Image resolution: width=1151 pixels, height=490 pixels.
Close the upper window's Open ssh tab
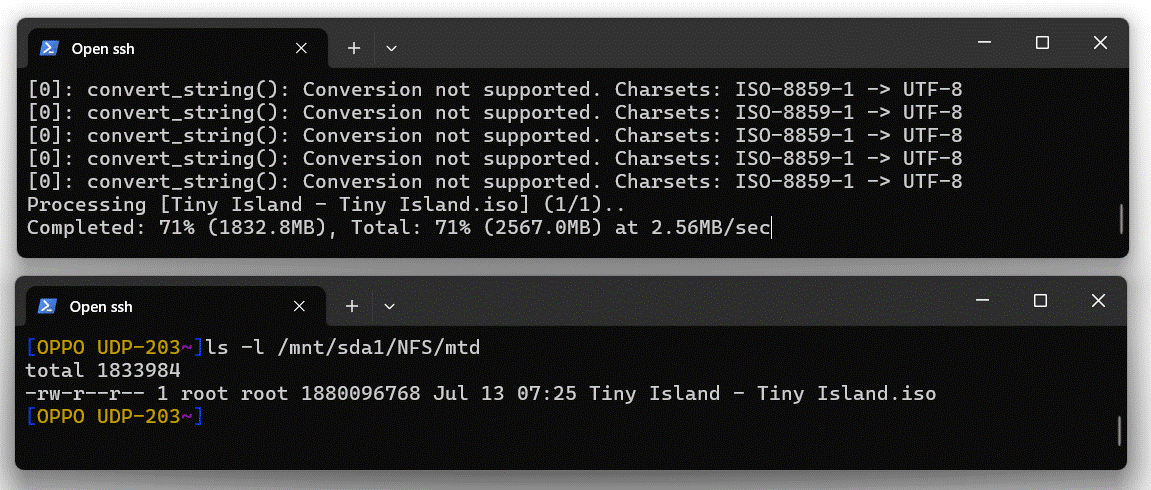(301, 48)
